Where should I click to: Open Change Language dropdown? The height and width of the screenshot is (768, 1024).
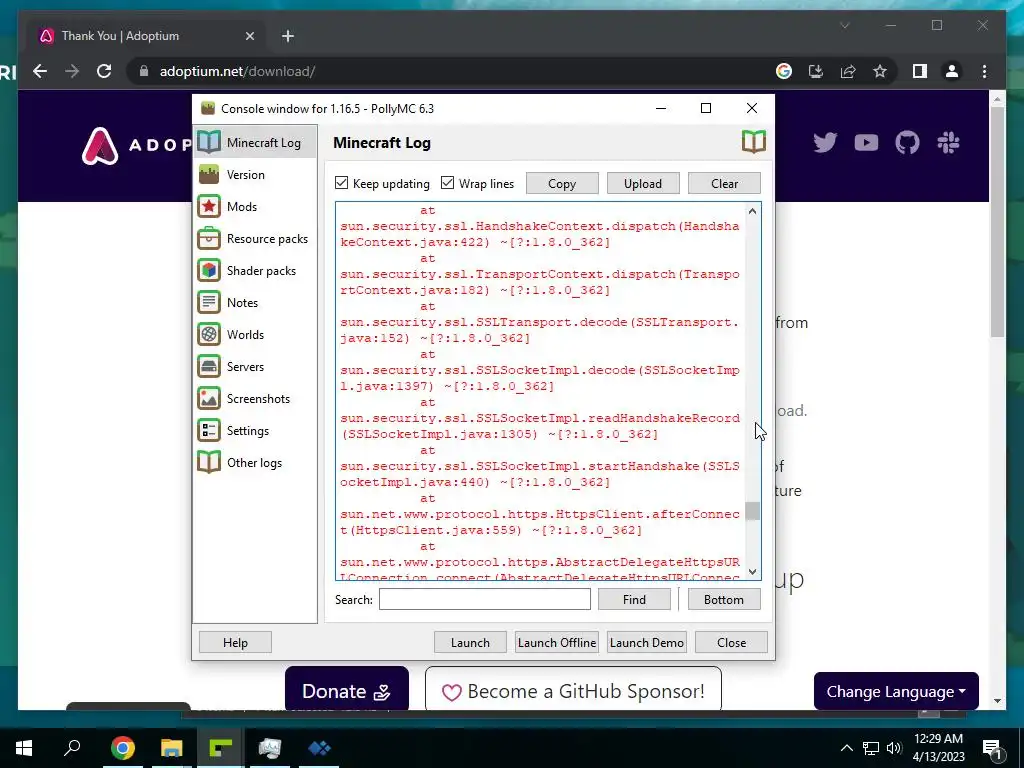point(896,692)
